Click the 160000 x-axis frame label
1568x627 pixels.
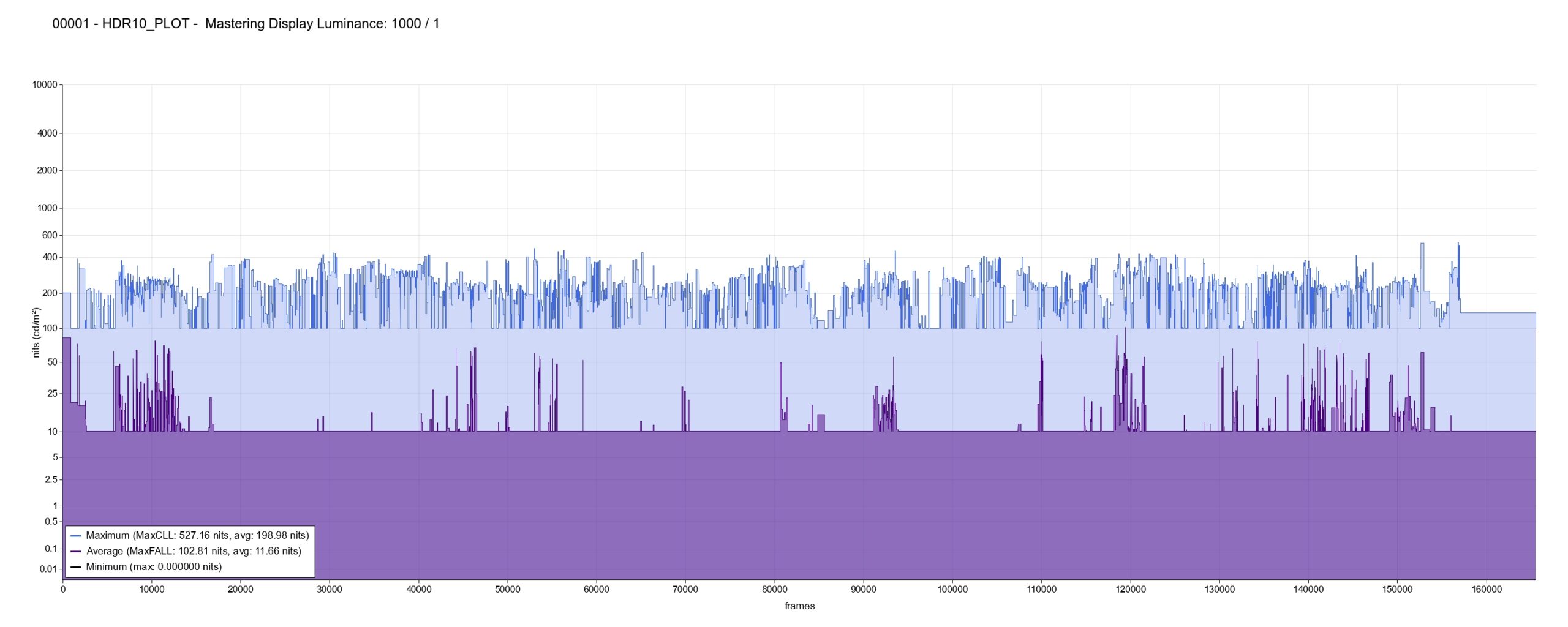[1487, 590]
